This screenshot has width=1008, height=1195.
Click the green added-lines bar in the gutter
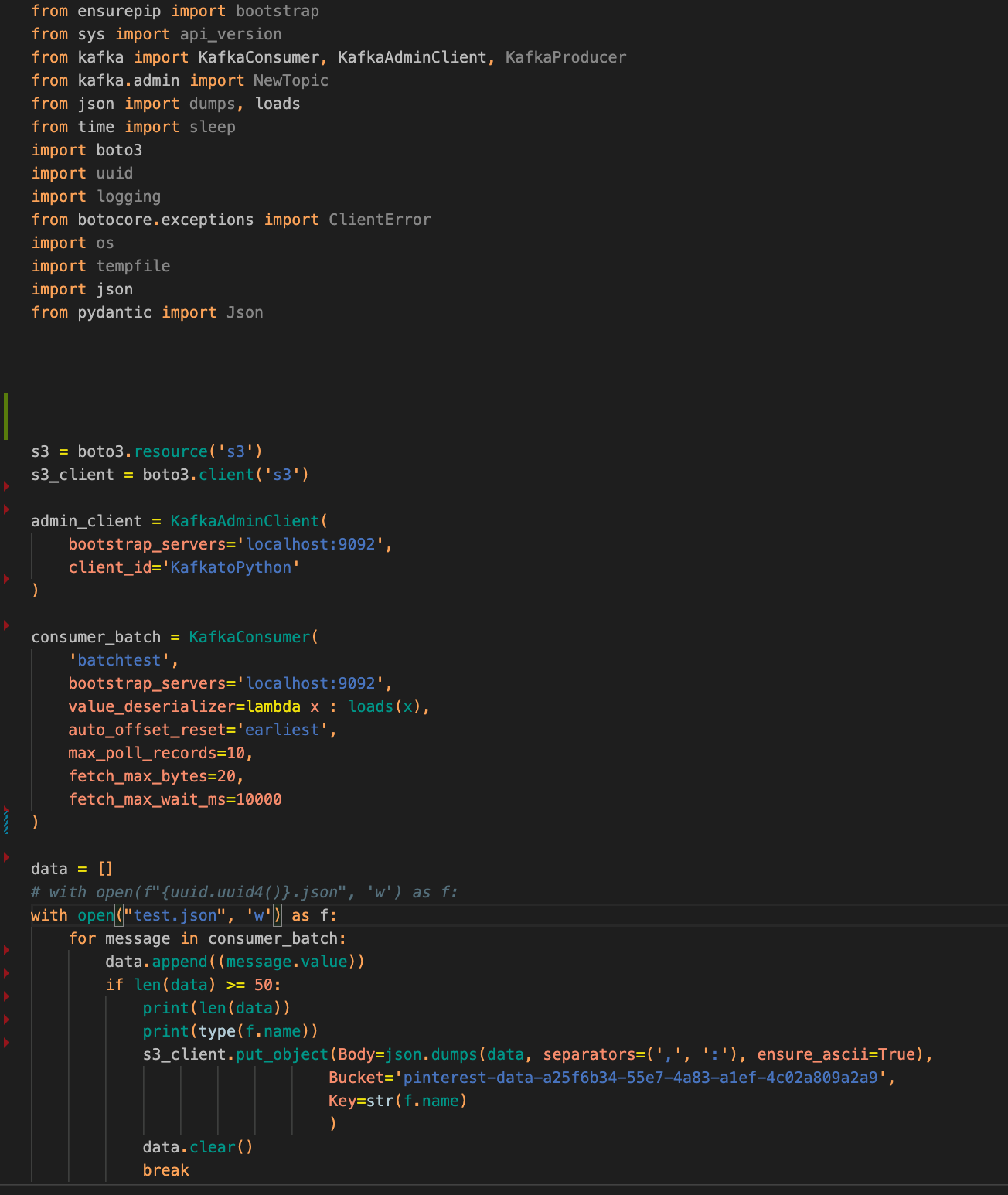click(4, 414)
